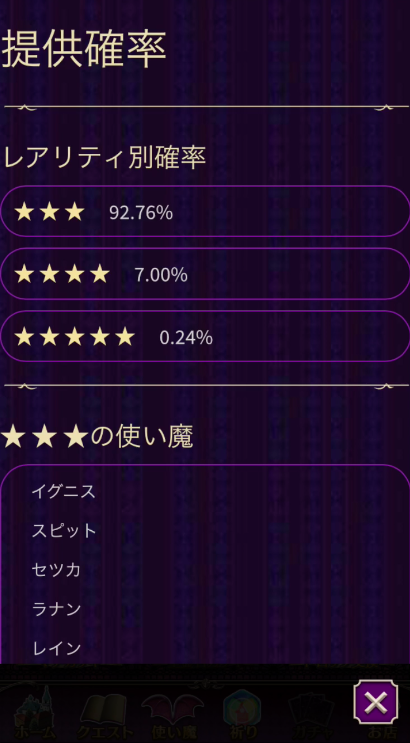Close the 提供確率 dialog with X
Image resolution: width=410 pixels, height=743 pixels.
point(376,702)
